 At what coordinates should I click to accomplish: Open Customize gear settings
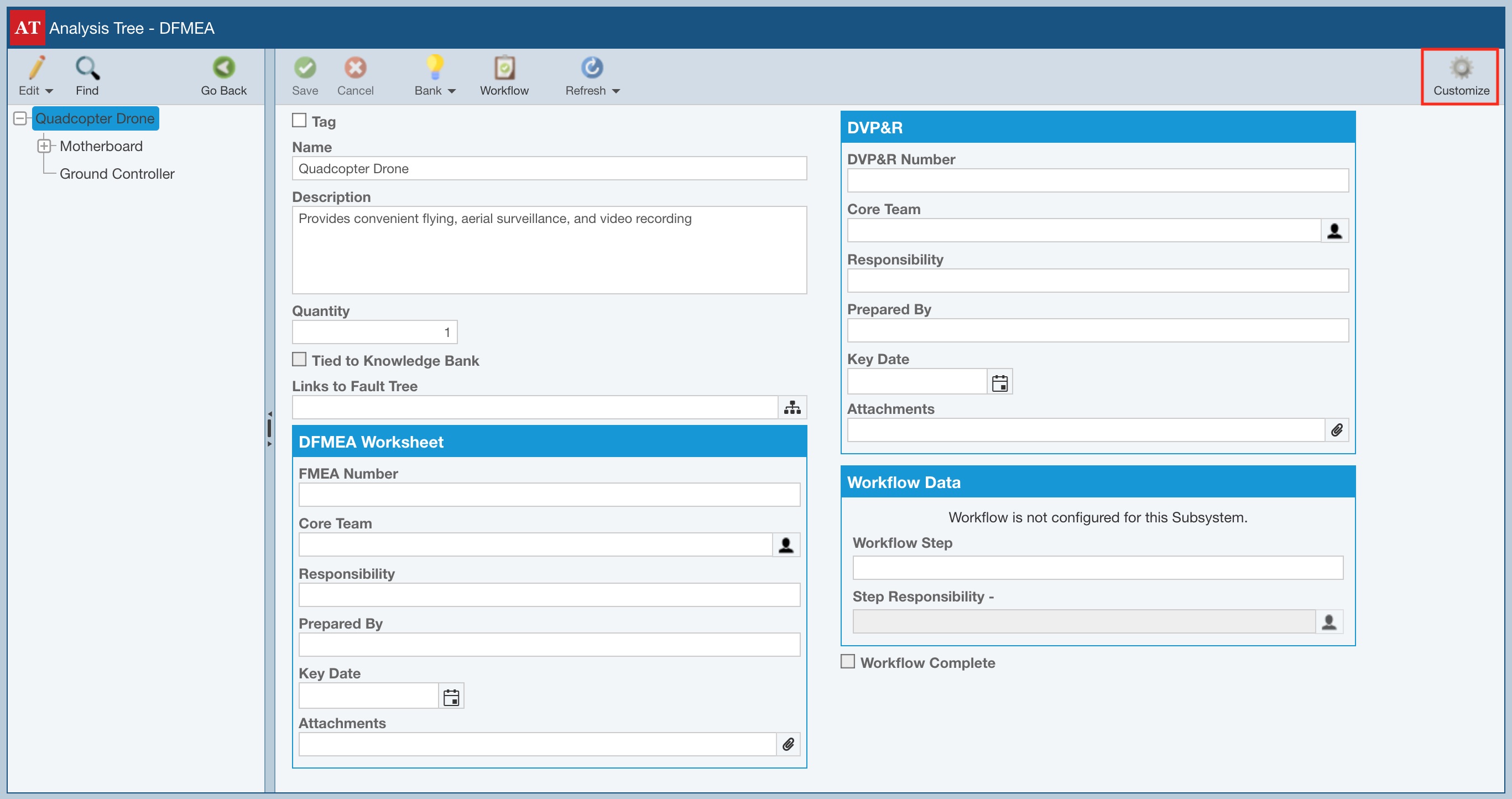[x=1460, y=76]
